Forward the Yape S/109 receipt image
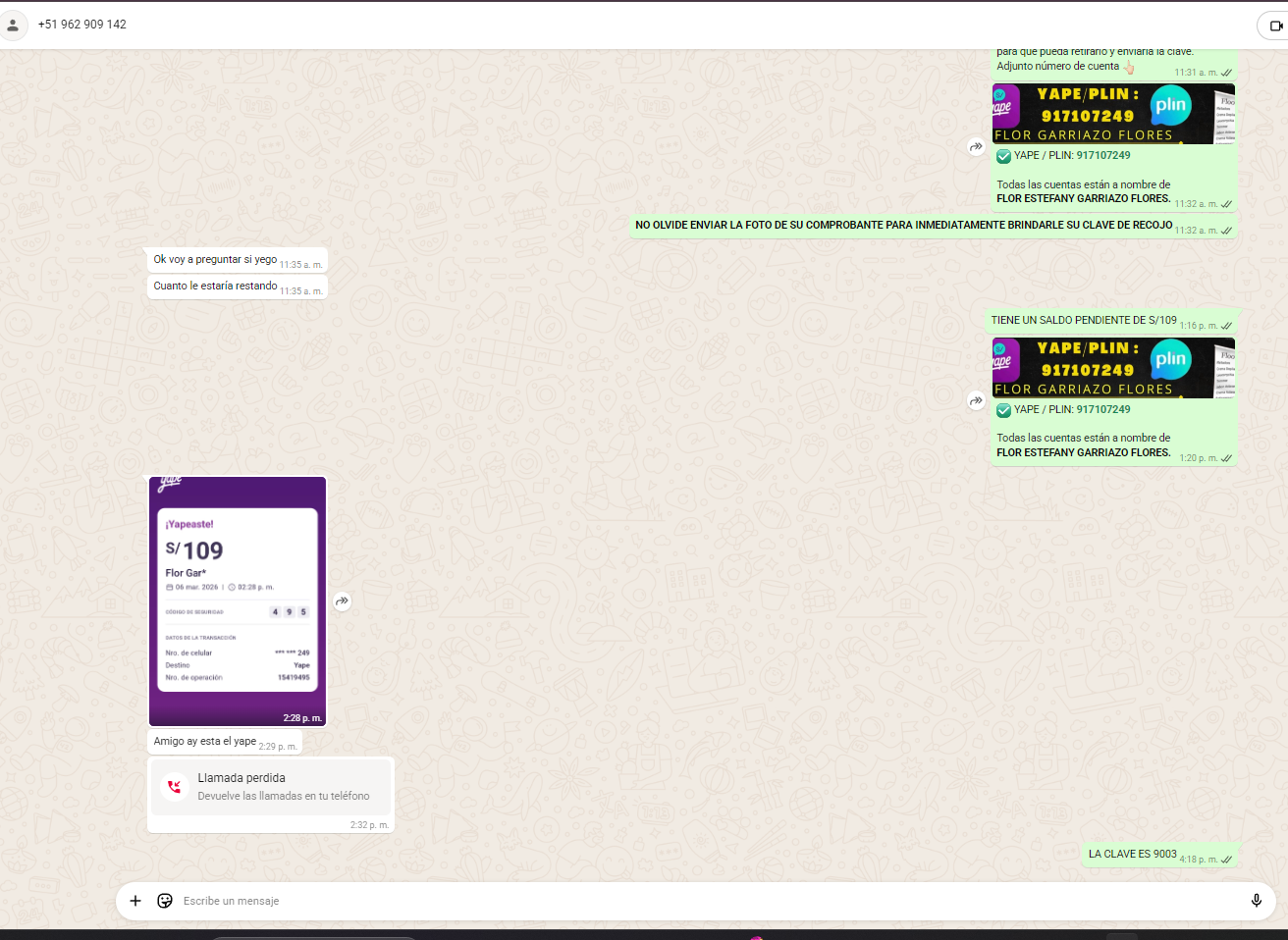 pyautogui.click(x=342, y=601)
